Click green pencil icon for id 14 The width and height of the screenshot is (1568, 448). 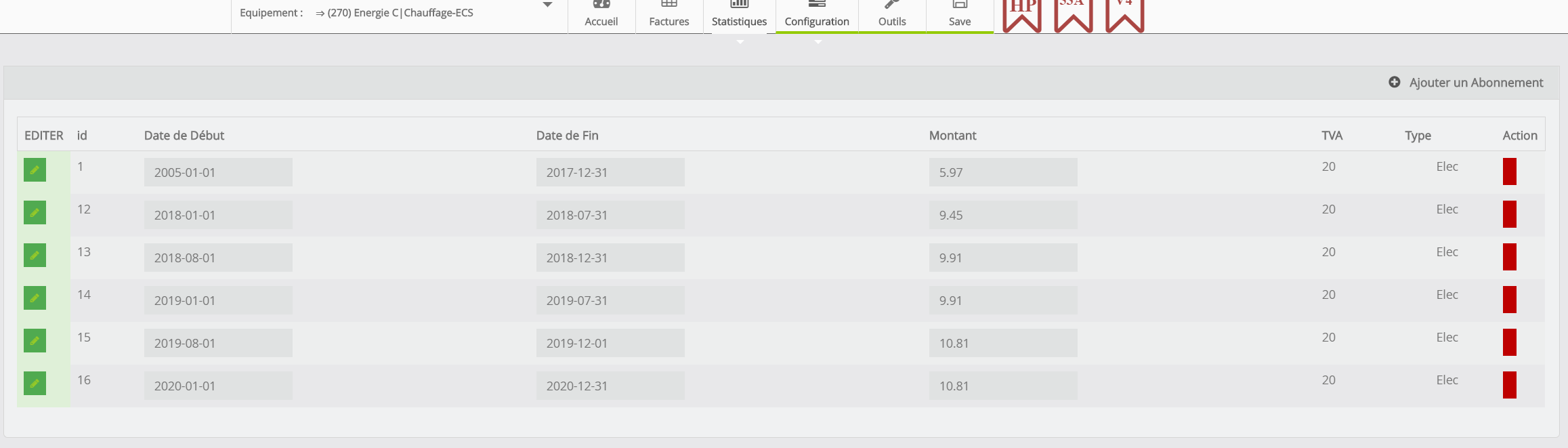click(x=35, y=298)
